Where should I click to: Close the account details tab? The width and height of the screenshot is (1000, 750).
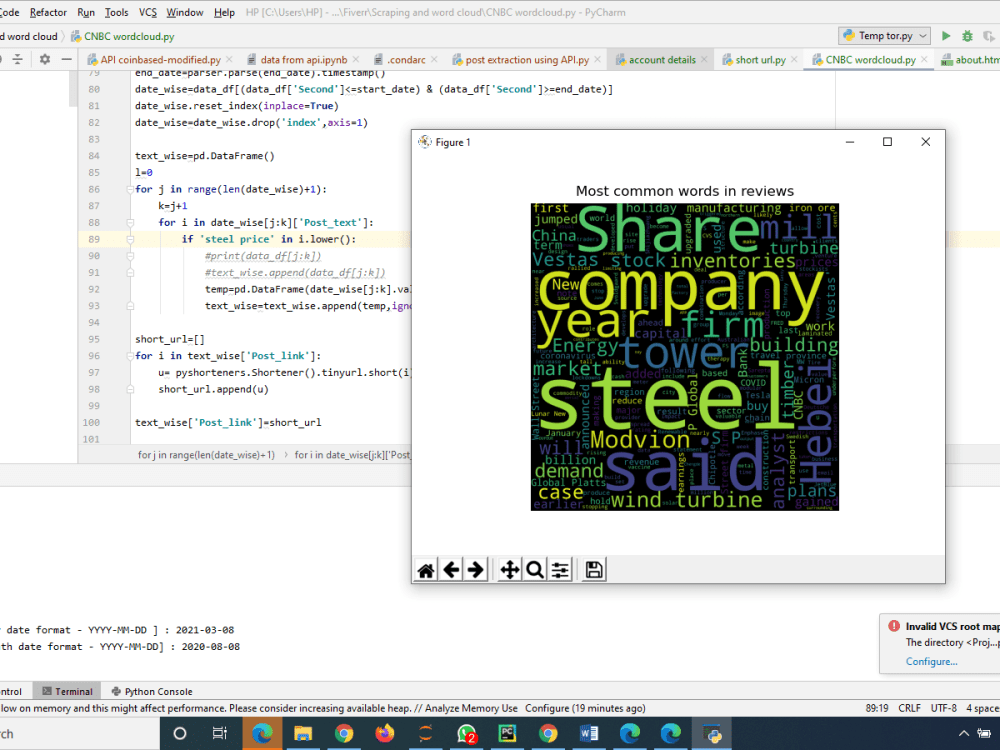click(x=704, y=59)
